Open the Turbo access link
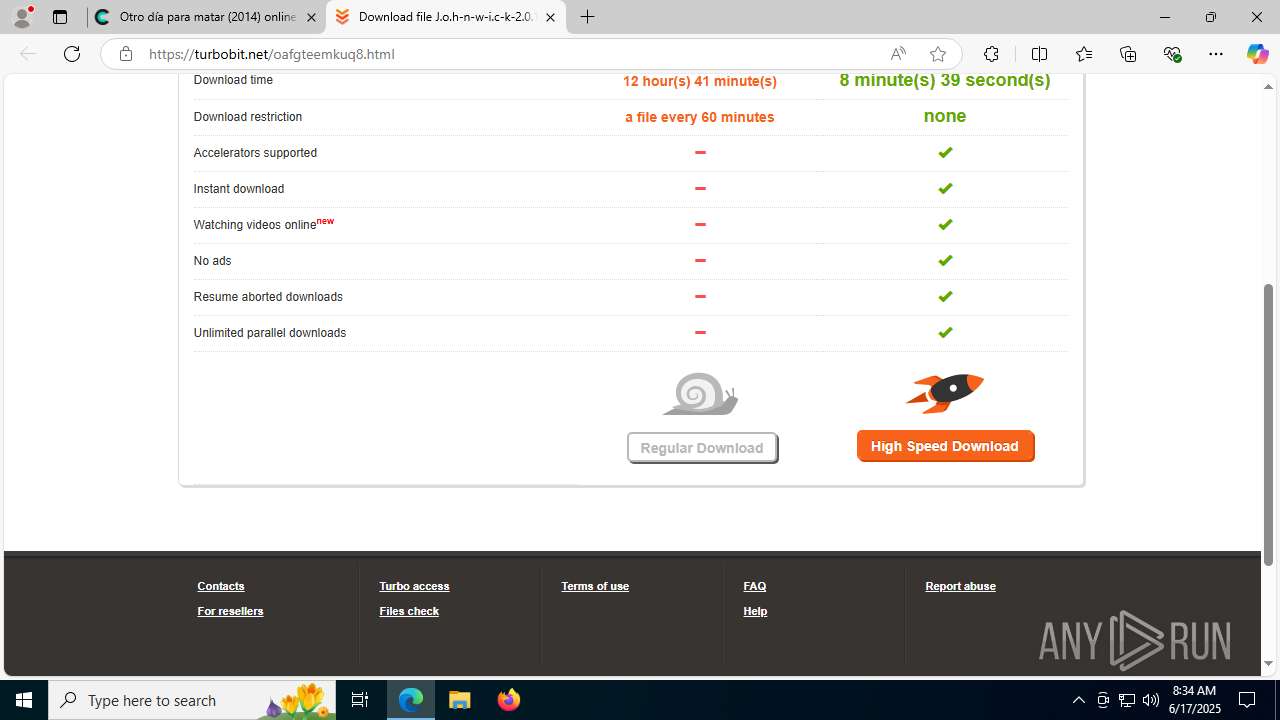This screenshot has width=1280, height=720. pyautogui.click(x=414, y=586)
